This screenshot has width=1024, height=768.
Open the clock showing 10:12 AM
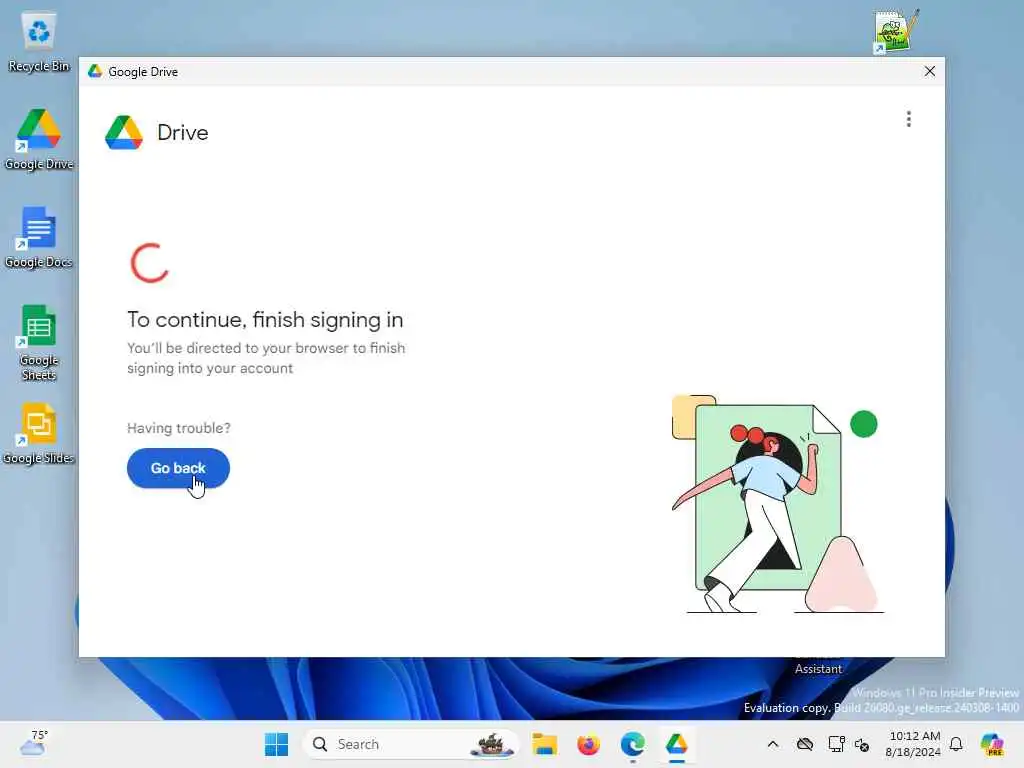click(x=914, y=744)
